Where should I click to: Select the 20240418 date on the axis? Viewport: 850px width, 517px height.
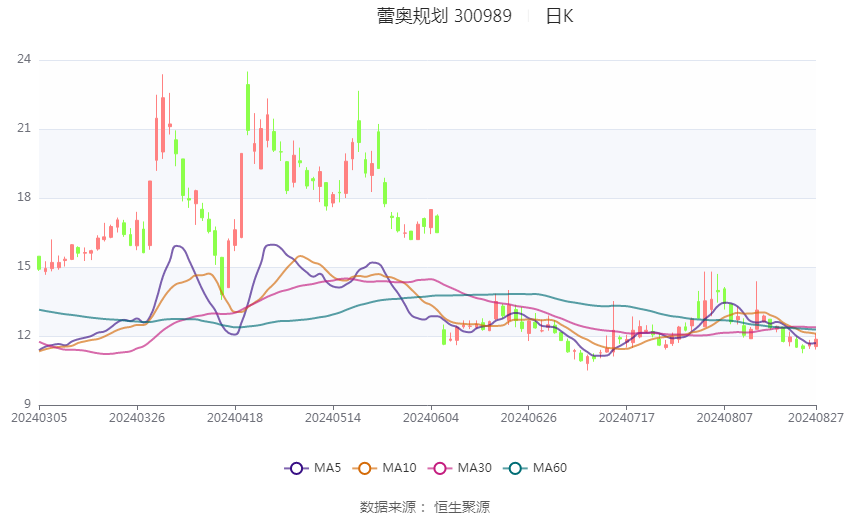click(x=235, y=417)
